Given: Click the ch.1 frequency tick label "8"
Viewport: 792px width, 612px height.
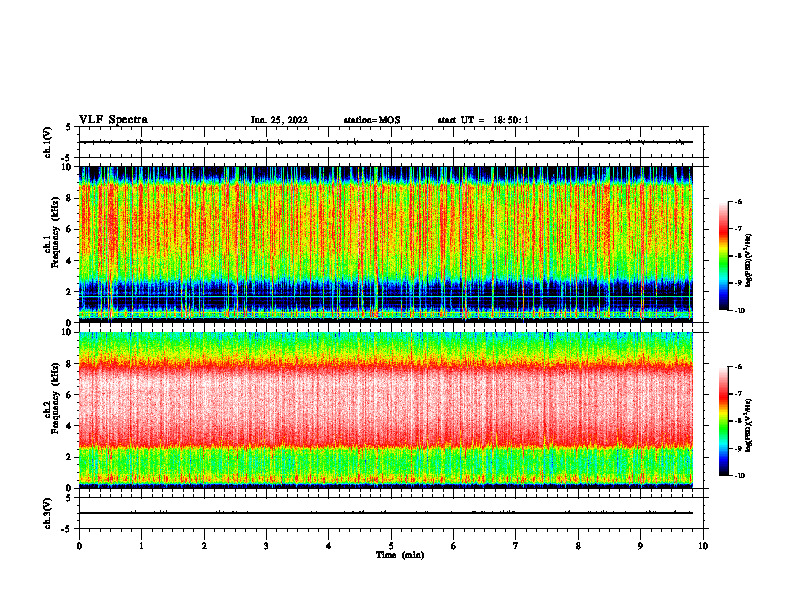Looking at the screenshot, I should pyautogui.click(x=70, y=198).
